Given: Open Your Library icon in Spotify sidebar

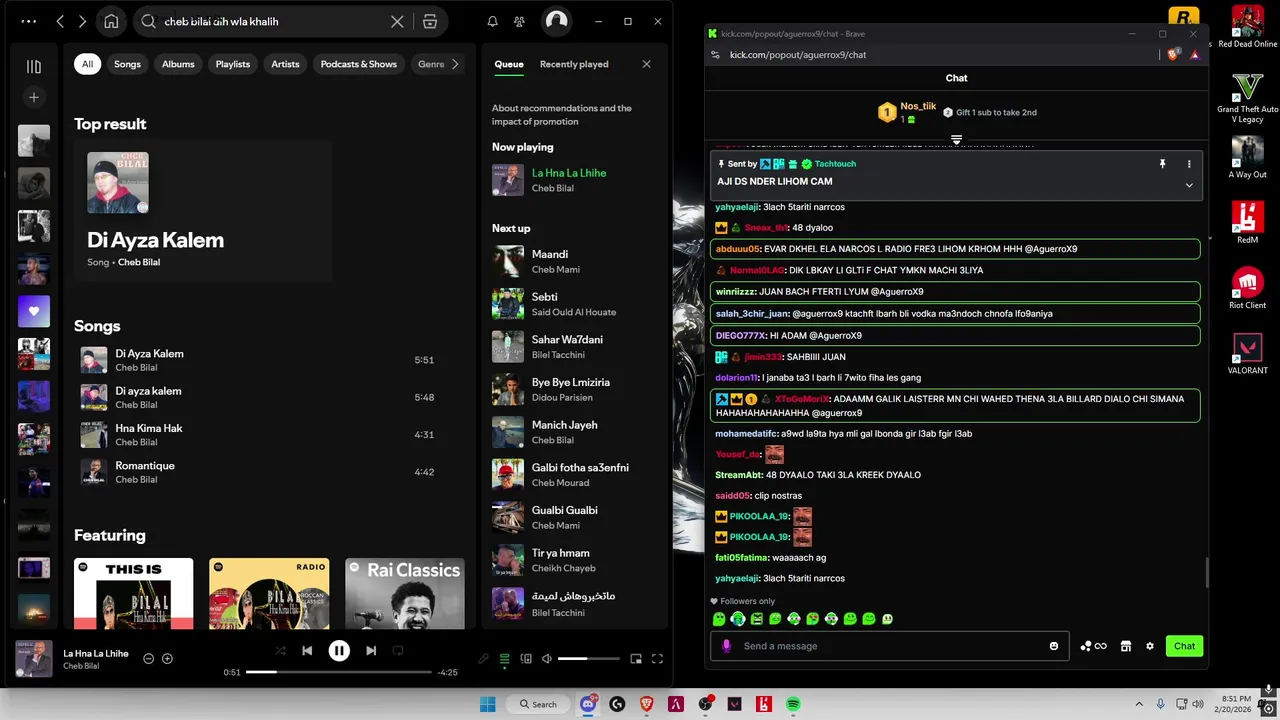Looking at the screenshot, I should [34, 67].
